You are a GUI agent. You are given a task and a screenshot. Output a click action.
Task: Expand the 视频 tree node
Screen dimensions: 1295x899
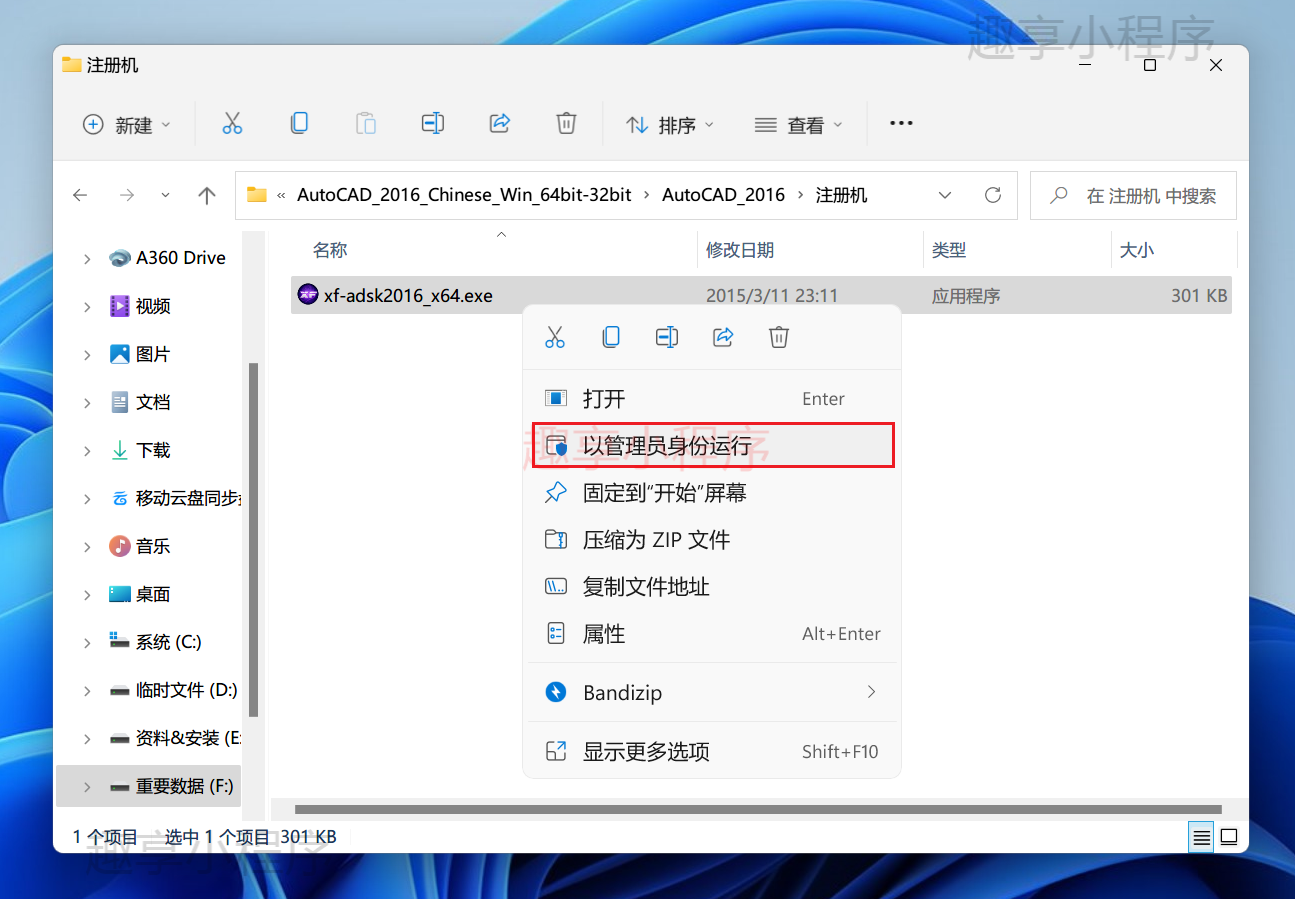[88, 306]
